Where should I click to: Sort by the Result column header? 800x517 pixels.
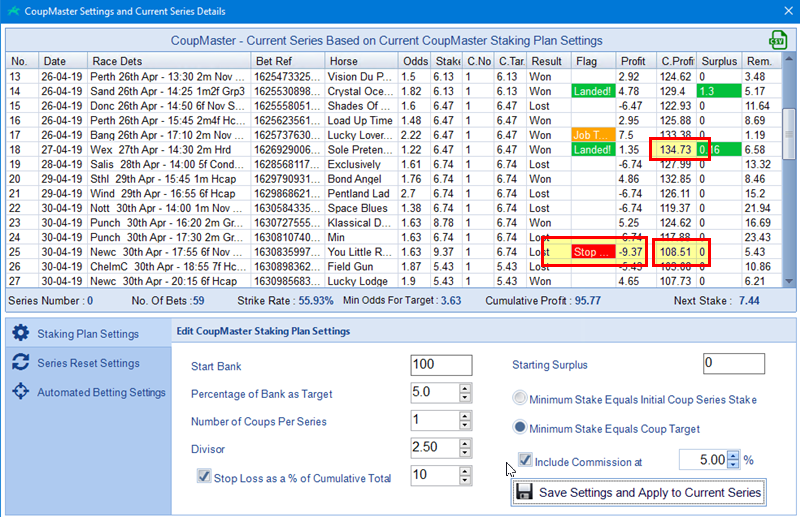point(548,61)
